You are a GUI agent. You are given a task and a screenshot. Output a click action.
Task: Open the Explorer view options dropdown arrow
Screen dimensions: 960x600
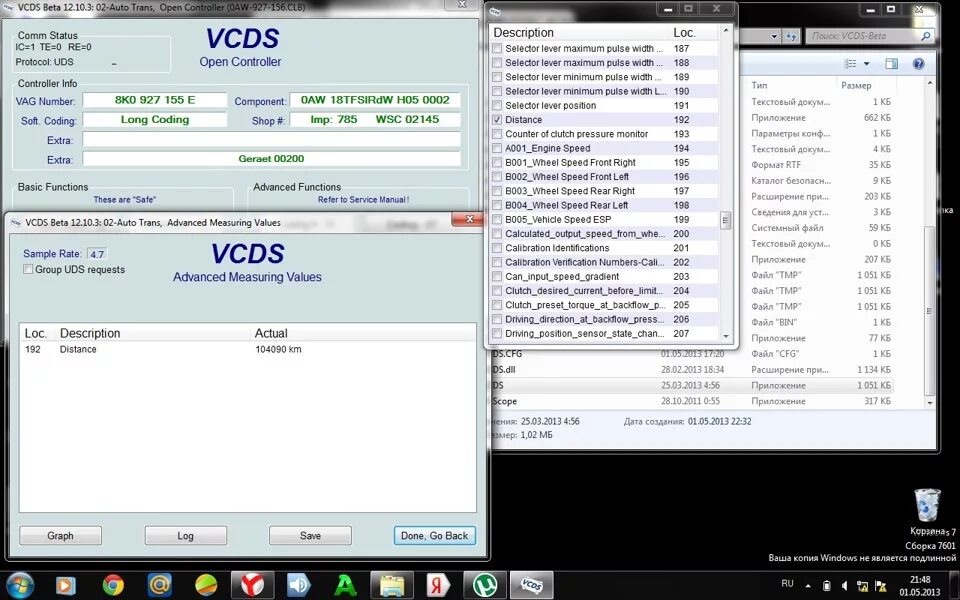[866, 64]
